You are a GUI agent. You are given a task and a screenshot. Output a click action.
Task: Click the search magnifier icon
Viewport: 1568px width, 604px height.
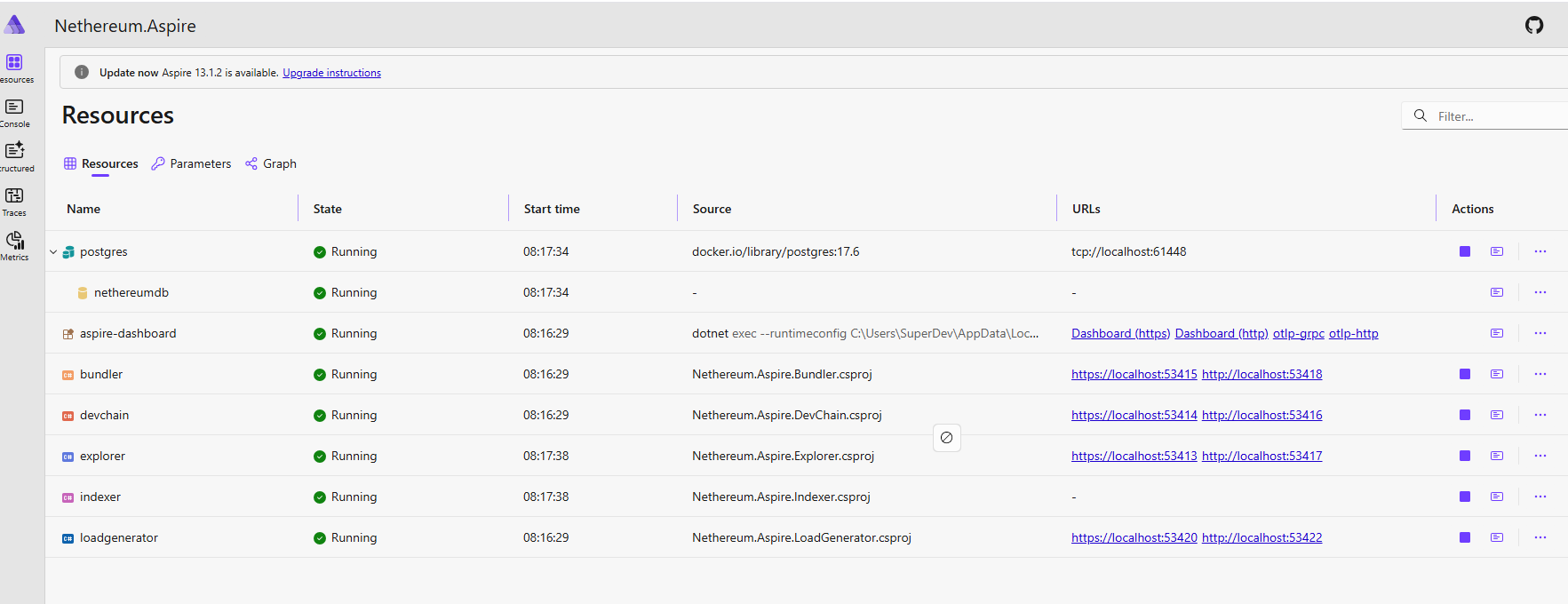pos(1420,115)
